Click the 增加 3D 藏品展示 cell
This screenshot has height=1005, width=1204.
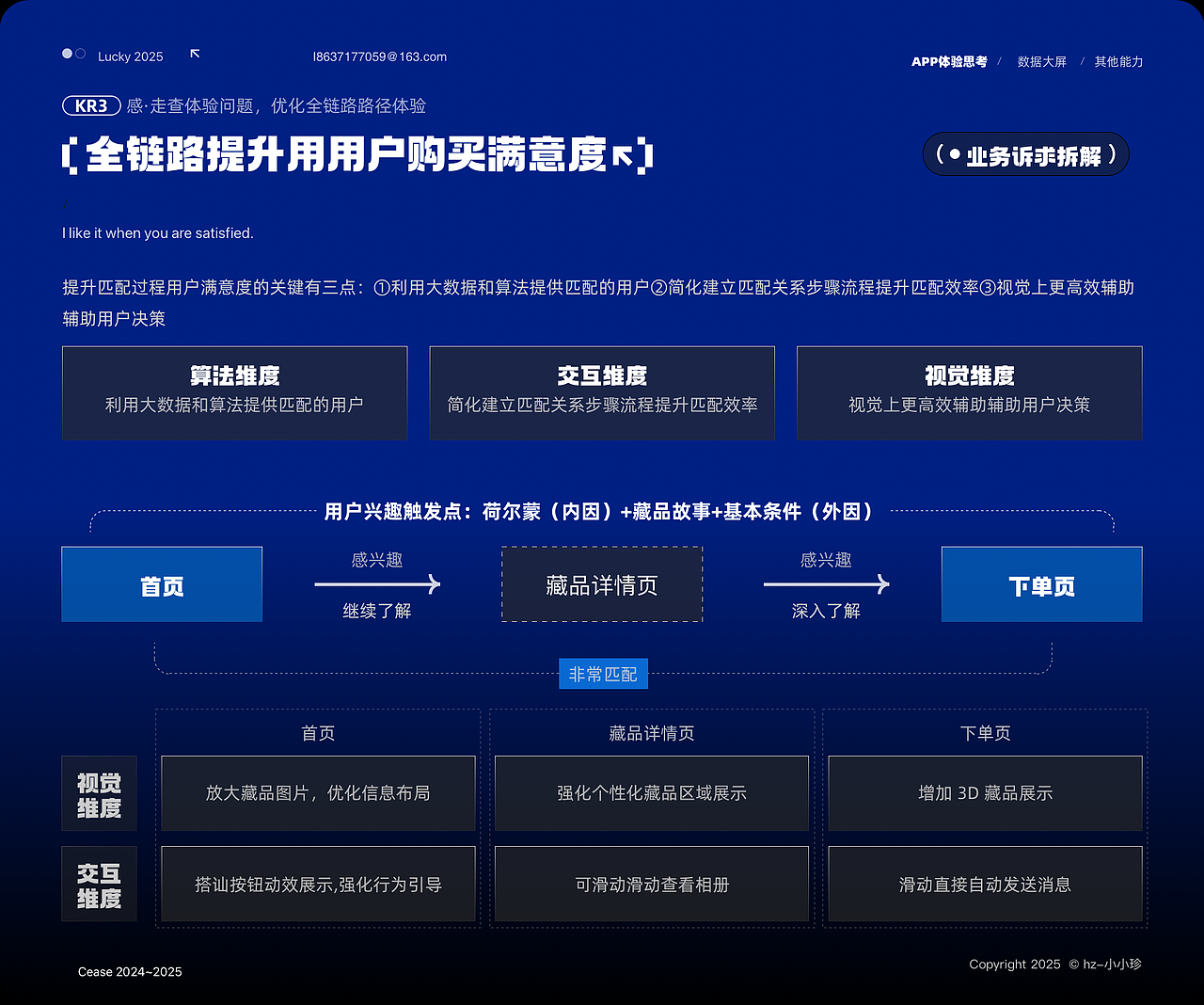[985, 793]
